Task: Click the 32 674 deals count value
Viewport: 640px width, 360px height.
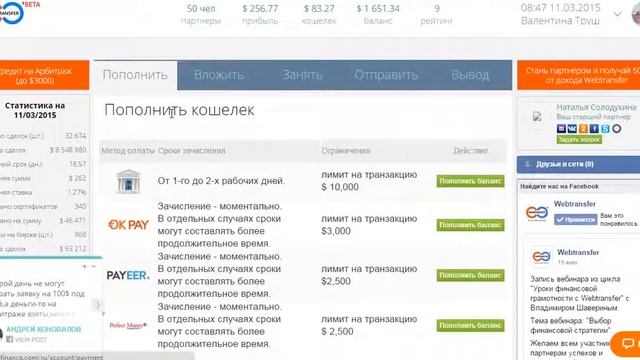Action: [76, 136]
